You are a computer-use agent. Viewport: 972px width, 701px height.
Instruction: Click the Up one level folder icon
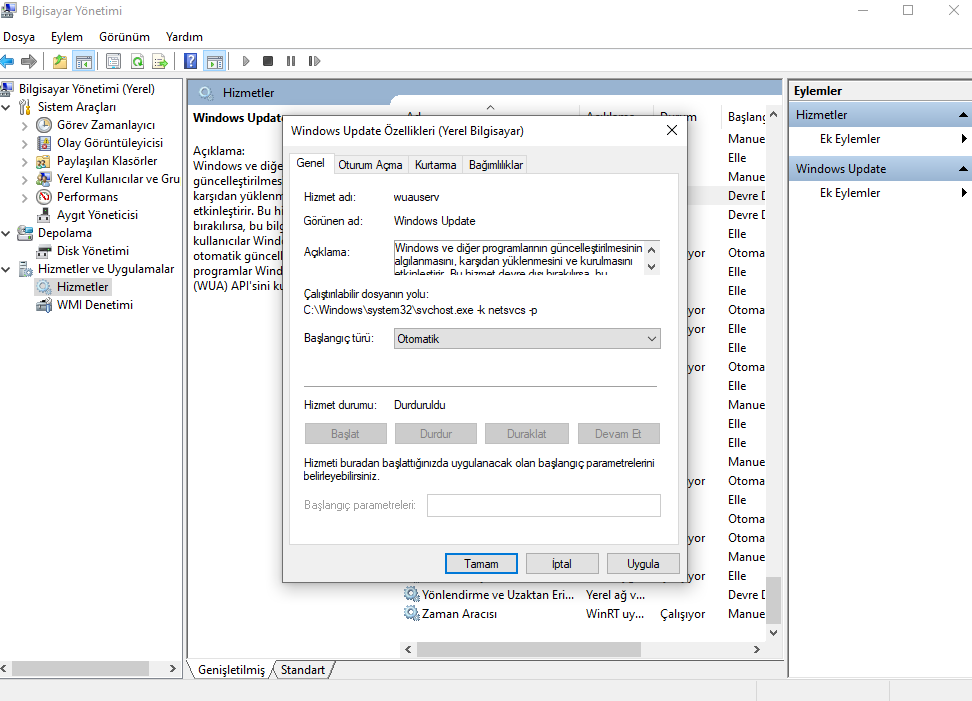tap(60, 61)
